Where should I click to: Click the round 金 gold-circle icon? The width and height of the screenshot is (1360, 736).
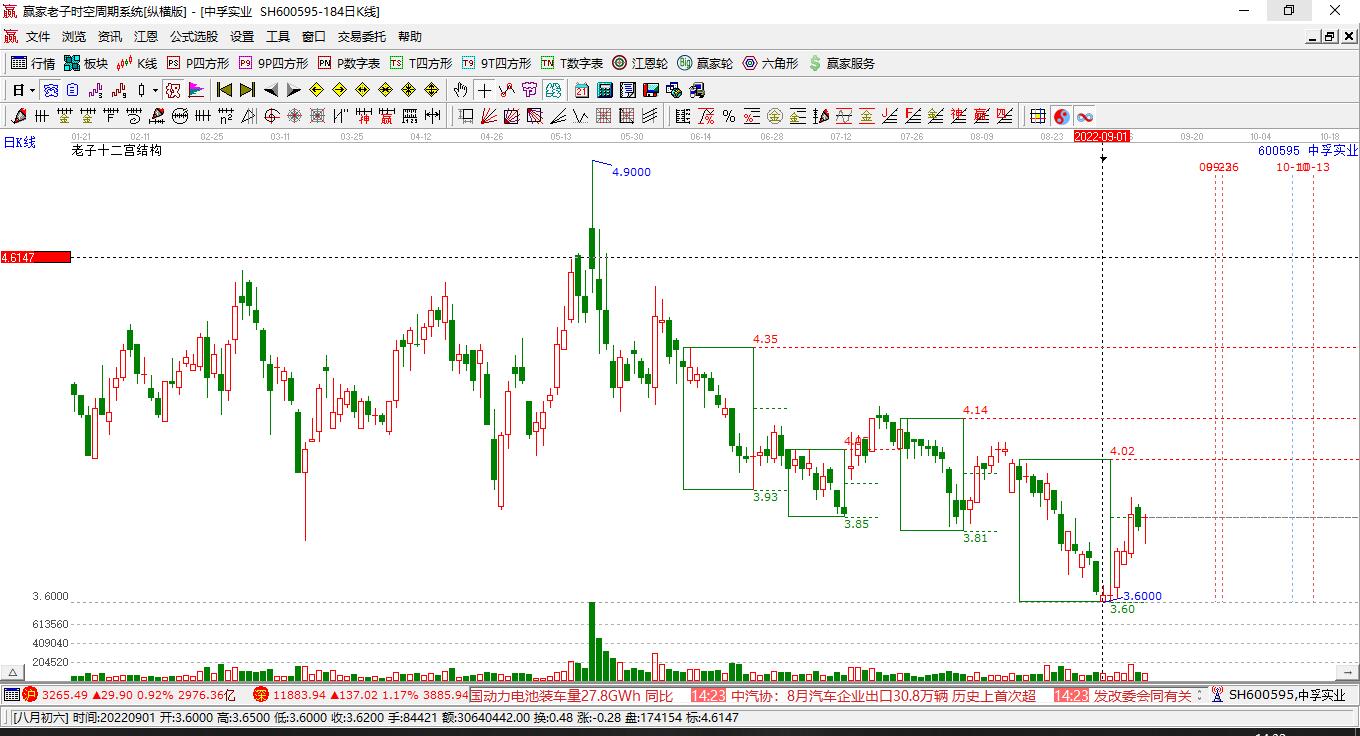pyautogui.click(x=775, y=116)
